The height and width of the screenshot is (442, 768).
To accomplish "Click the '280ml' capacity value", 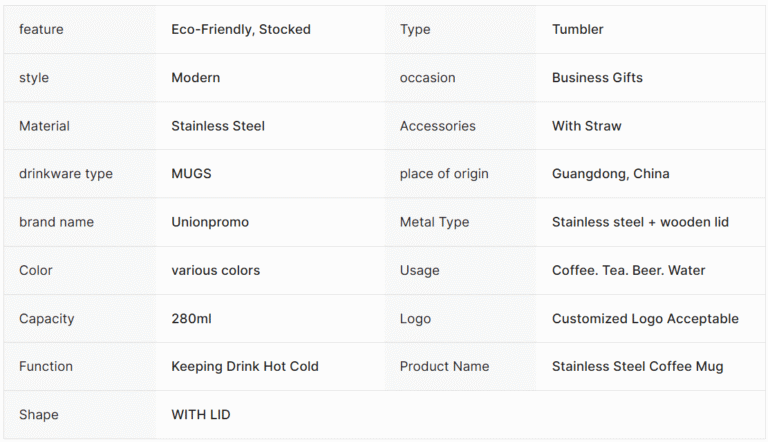I will (x=192, y=319).
